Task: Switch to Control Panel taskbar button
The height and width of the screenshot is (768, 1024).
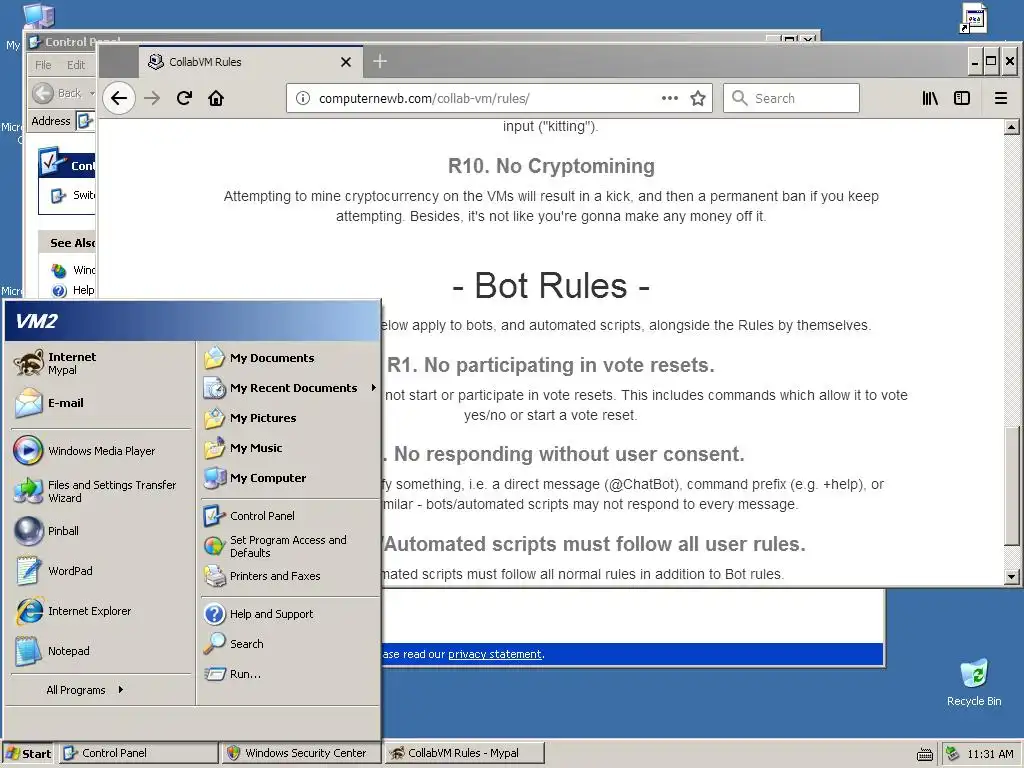Action: click(138, 753)
